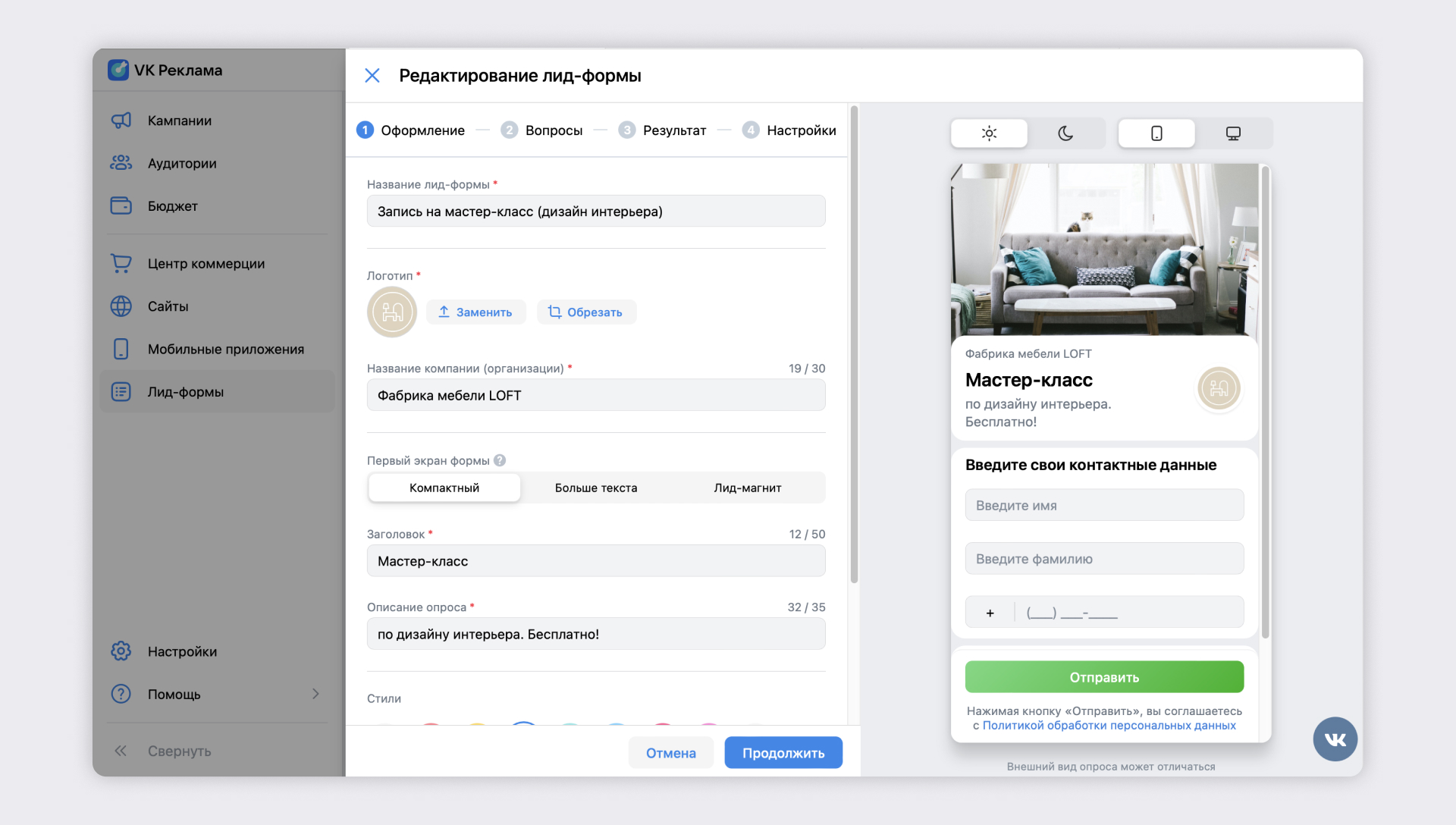Viewport: 1456px width, 825px height.
Task: Click the Название компании input field
Action: click(x=596, y=395)
